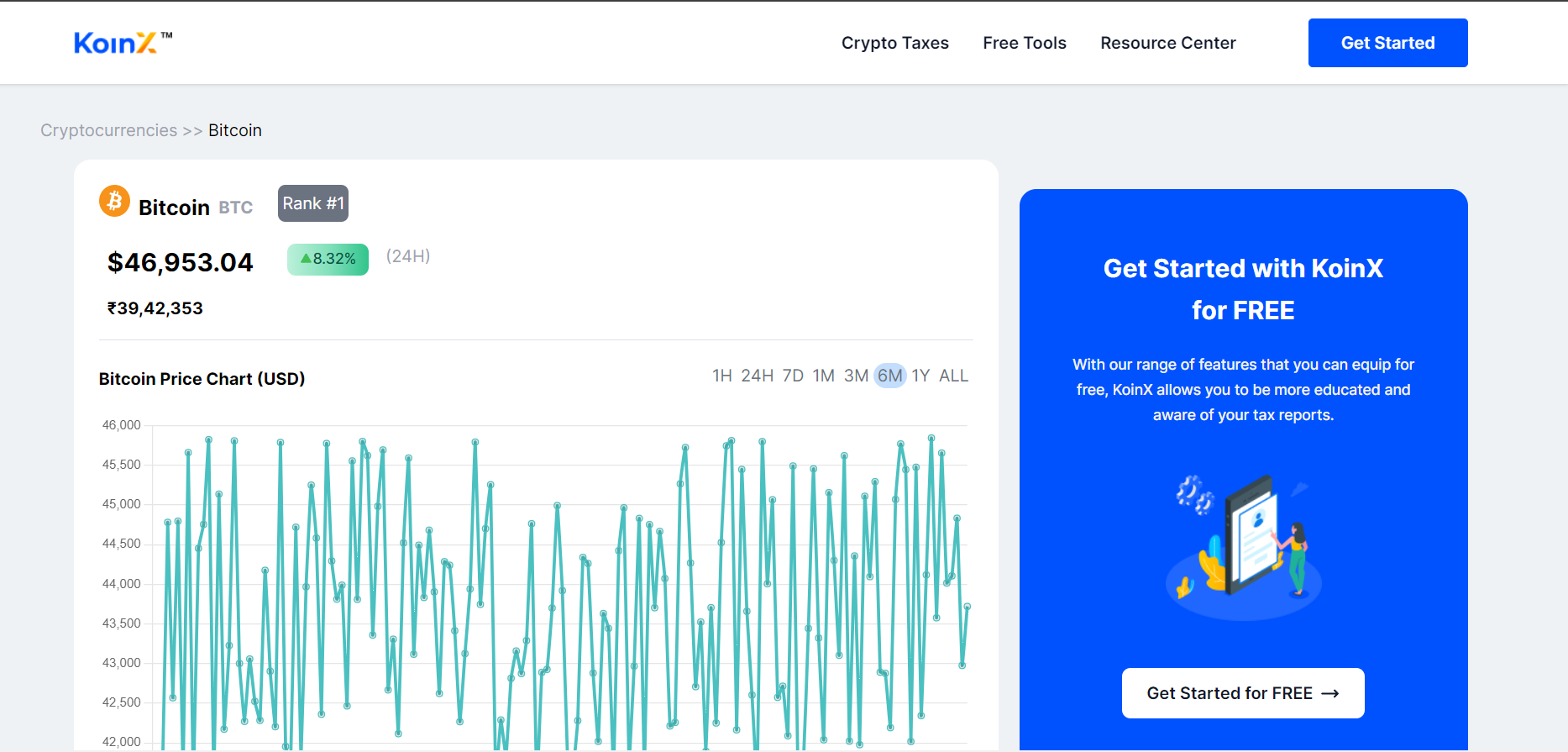
Task: Click Get Started for FREE button
Action: point(1243,693)
